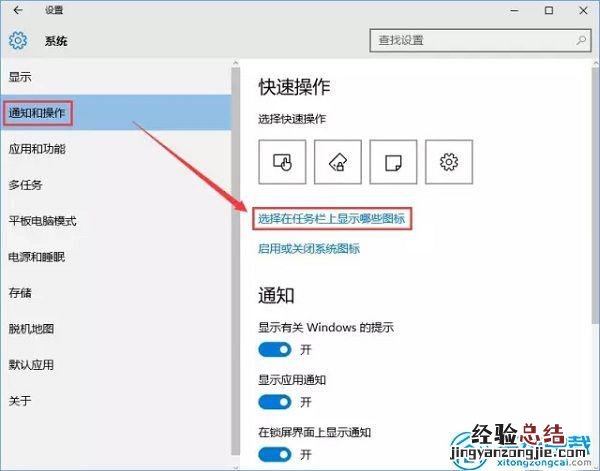600x471 pixels.
Task: Open 多任务 settings page
Action: click(x=116, y=185)
